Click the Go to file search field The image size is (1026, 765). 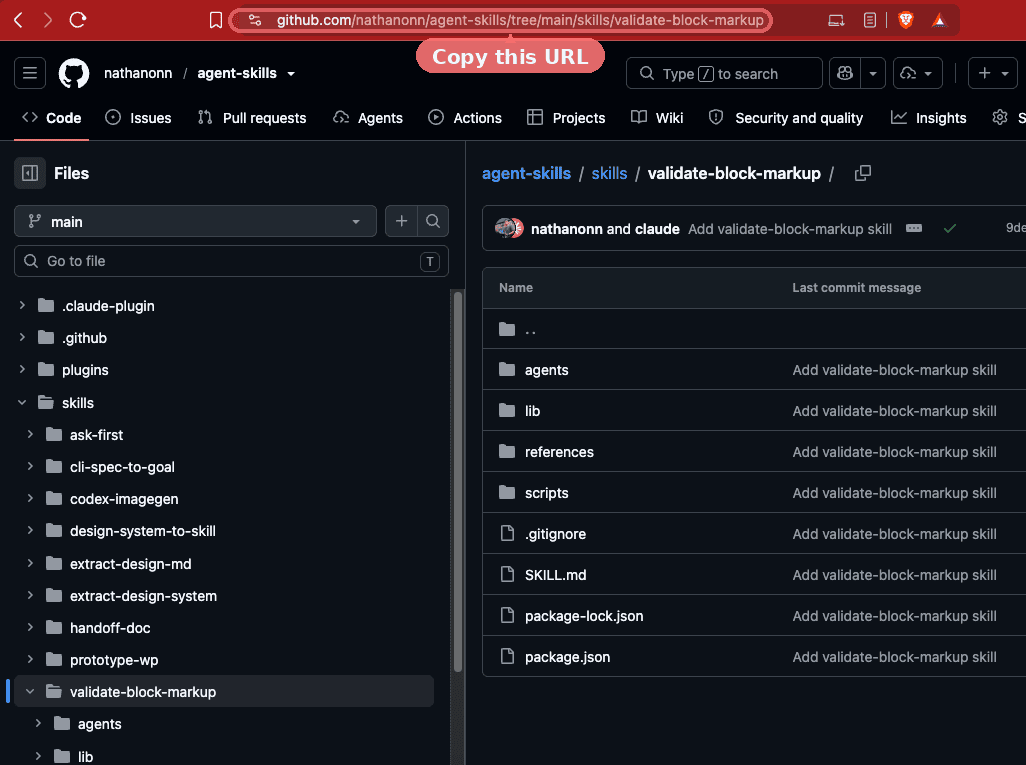tap(231, 261)
